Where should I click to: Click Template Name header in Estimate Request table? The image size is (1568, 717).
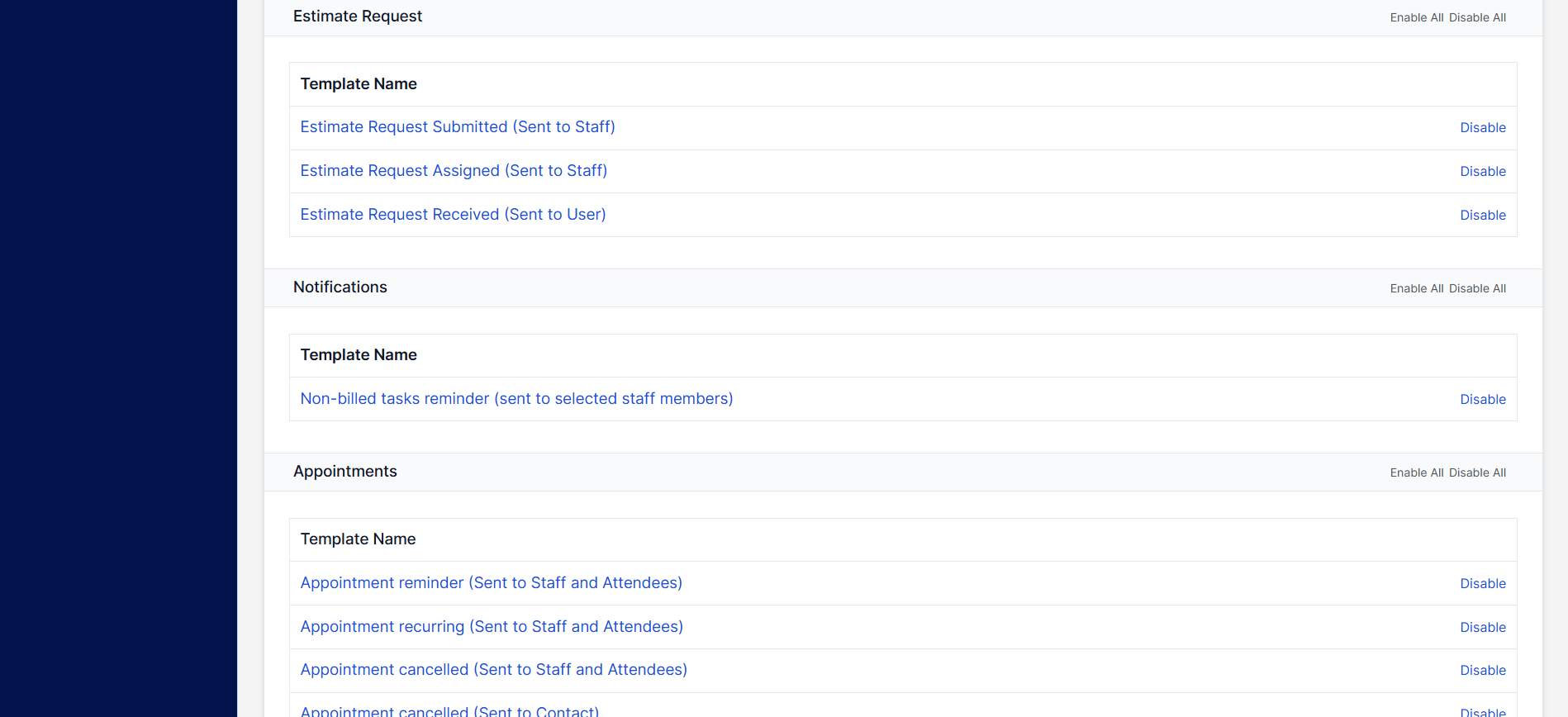pyautogui.click(x=359, y=84)
